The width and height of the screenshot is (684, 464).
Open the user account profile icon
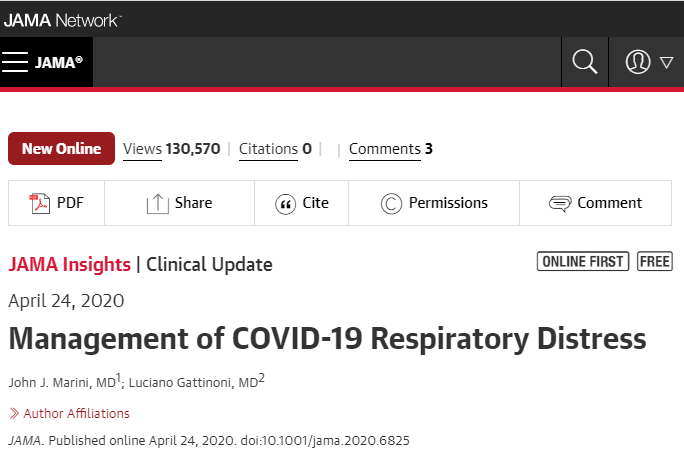click(x=638, y=62)
